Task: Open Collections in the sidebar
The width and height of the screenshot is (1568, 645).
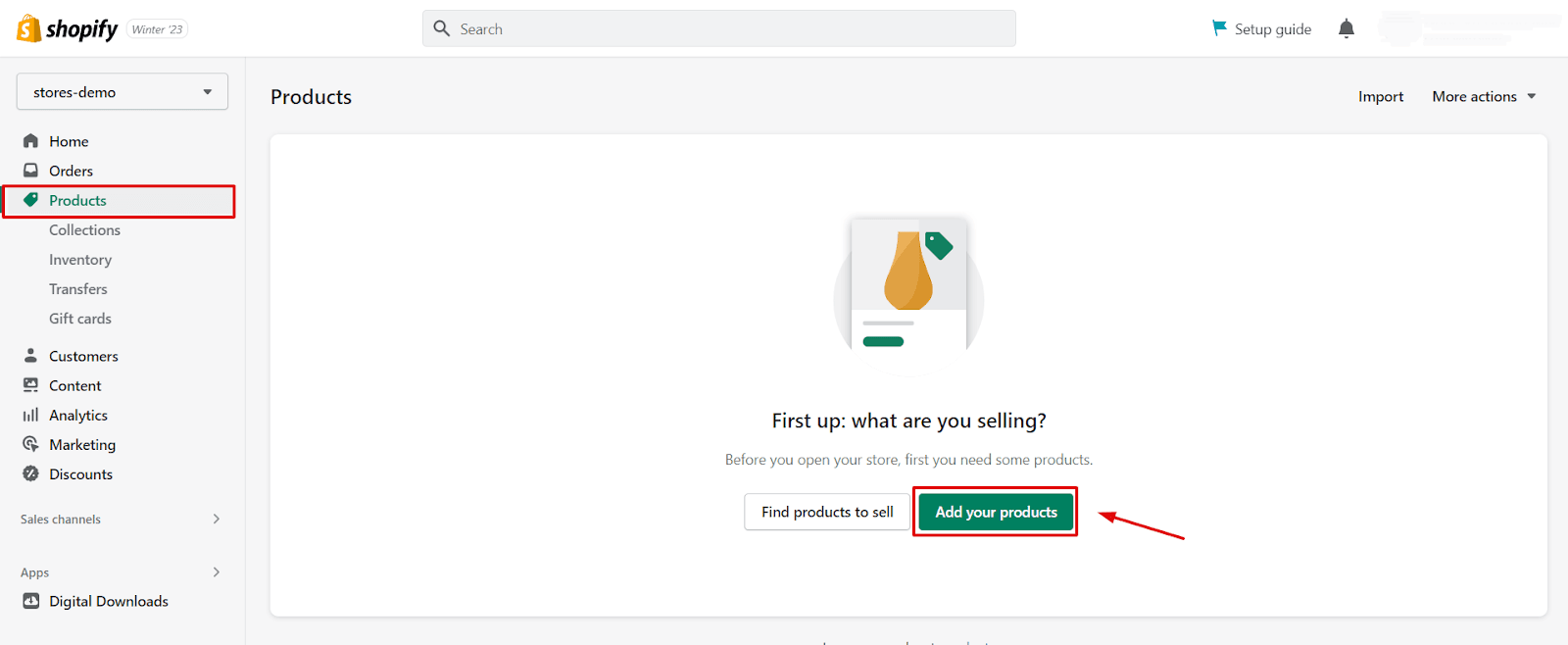Action: click(x=85, y=230)
